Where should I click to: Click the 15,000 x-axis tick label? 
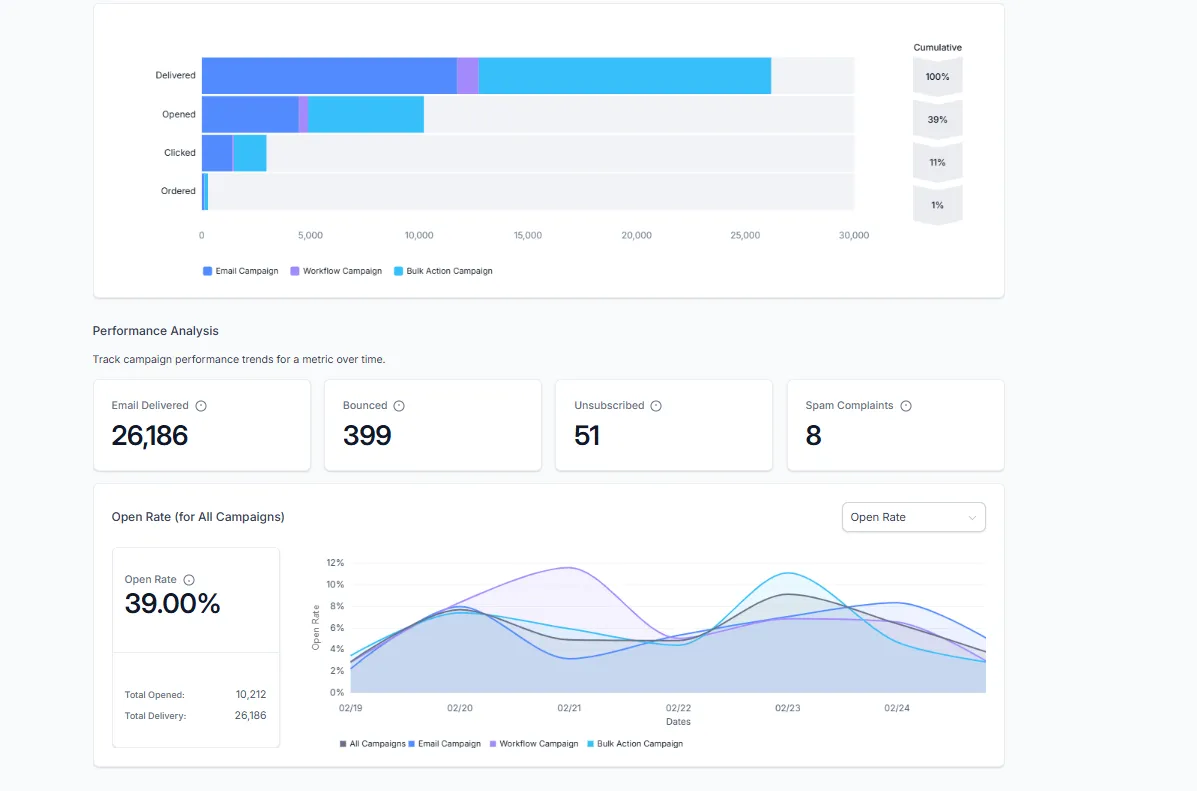[528, 235]
